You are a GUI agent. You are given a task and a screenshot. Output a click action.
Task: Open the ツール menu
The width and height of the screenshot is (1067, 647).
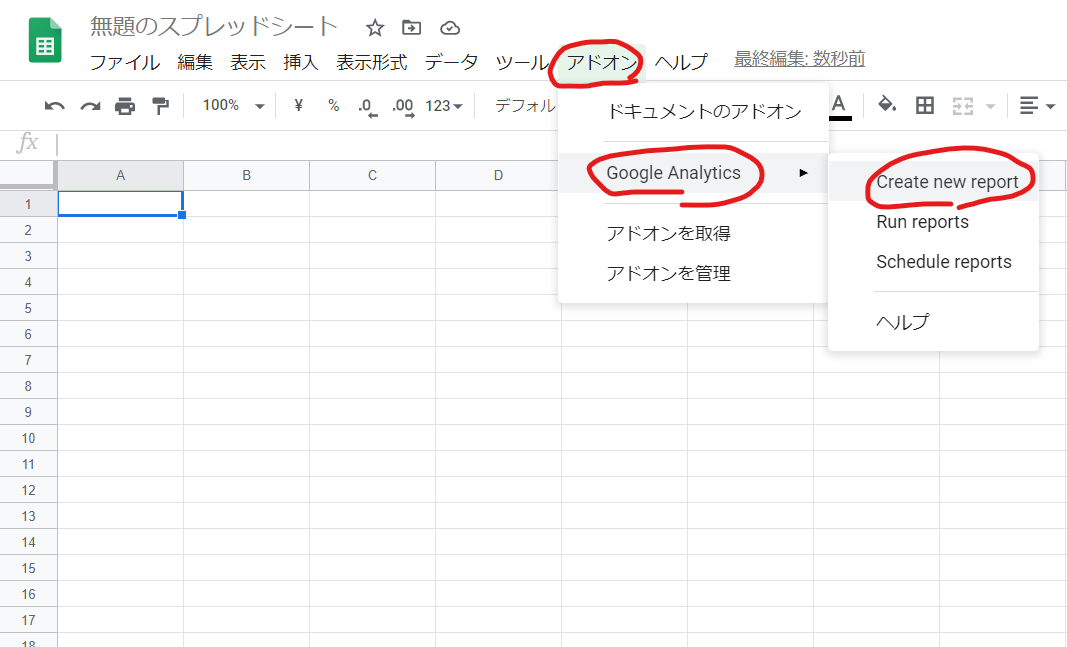pos(521,62)
